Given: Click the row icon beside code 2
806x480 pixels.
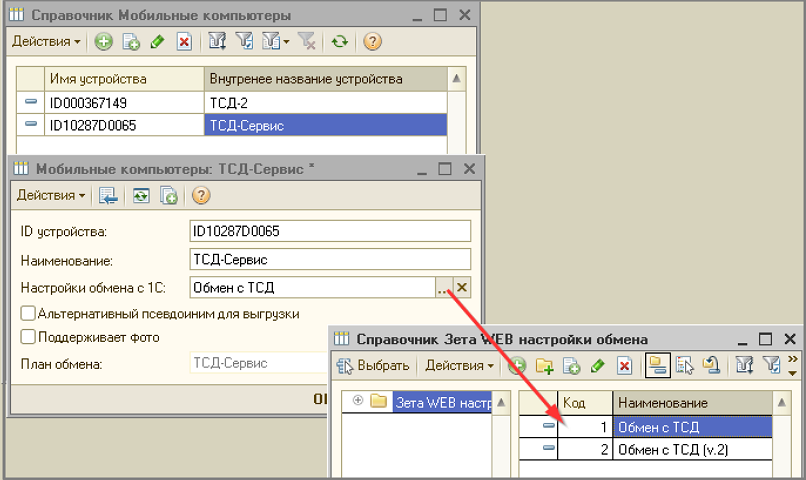Looking at the screenshot, I should tap(548, 448).
